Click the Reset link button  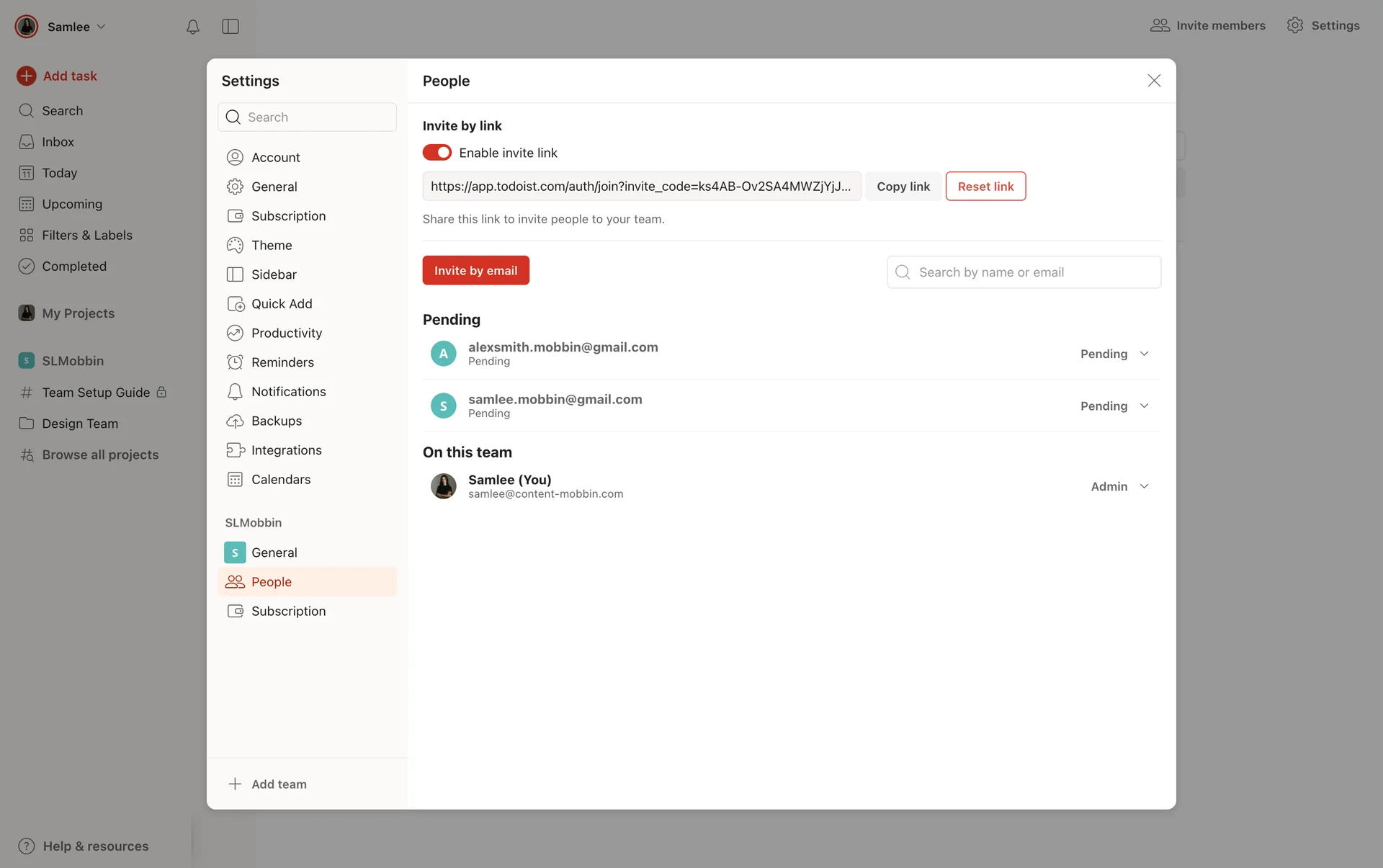tap(985, 187)
